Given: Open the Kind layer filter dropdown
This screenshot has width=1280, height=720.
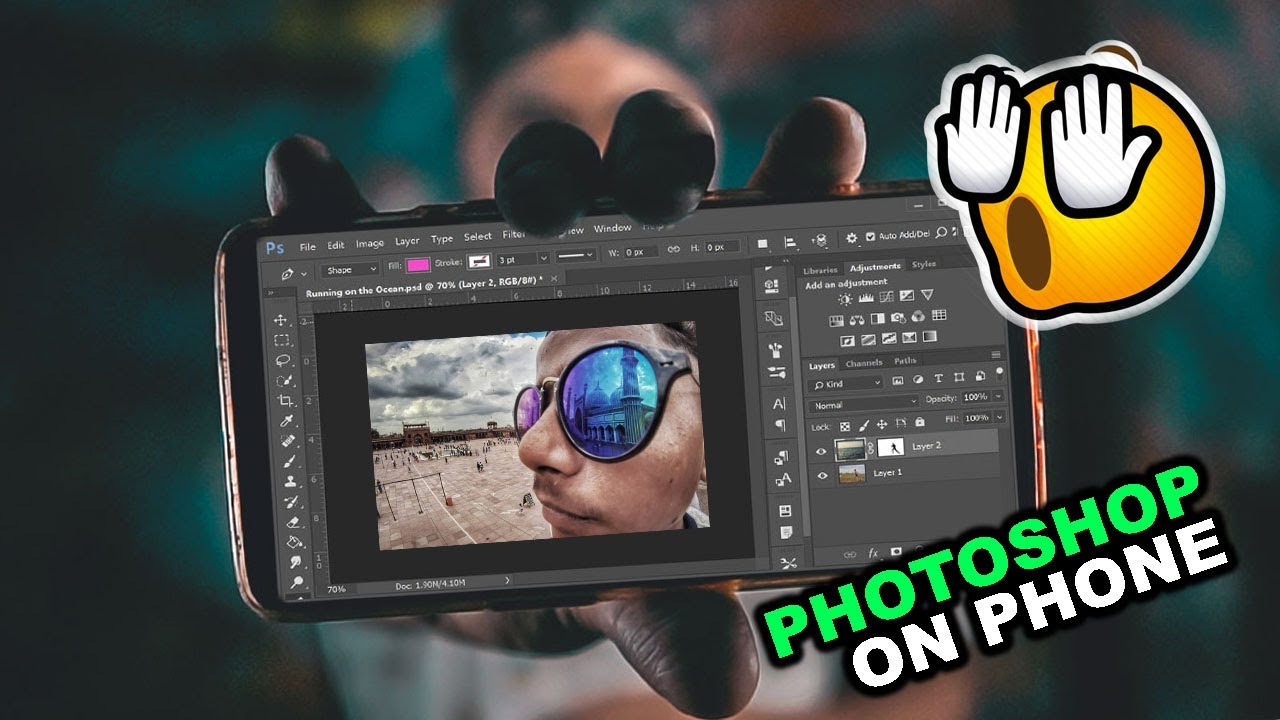Looking at the screenshot, I should [x=845, y=384].
